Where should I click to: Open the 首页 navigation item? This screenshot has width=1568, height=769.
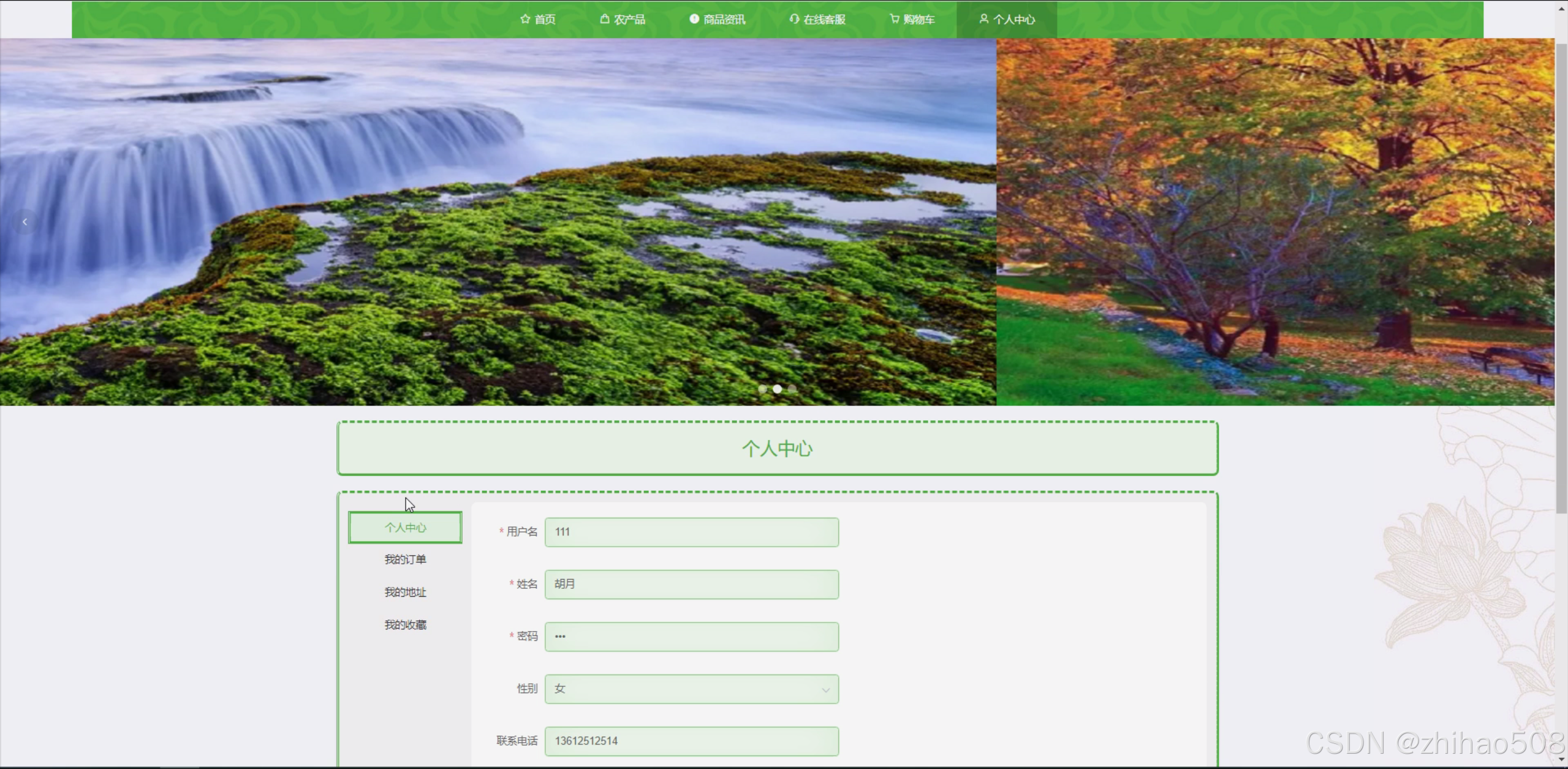[x=538, y=20]
